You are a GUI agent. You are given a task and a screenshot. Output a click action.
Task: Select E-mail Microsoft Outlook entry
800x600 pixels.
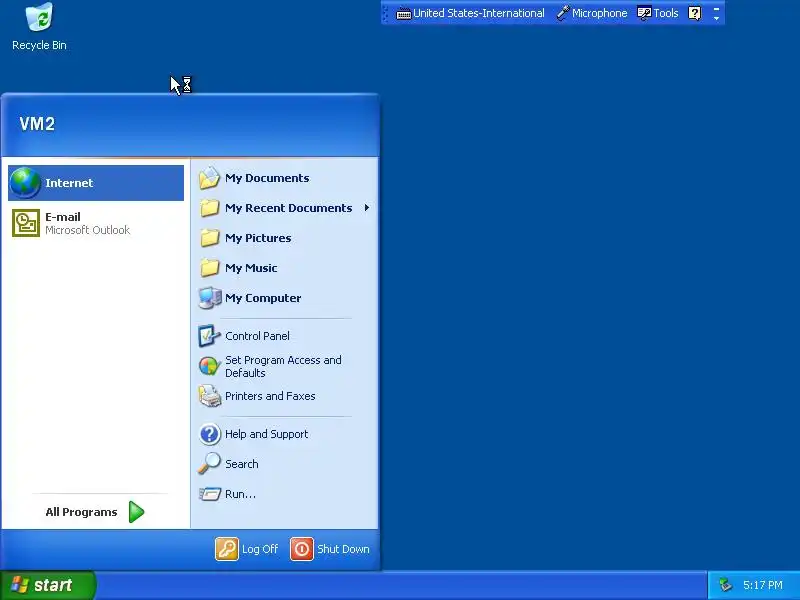pos(96,223)
